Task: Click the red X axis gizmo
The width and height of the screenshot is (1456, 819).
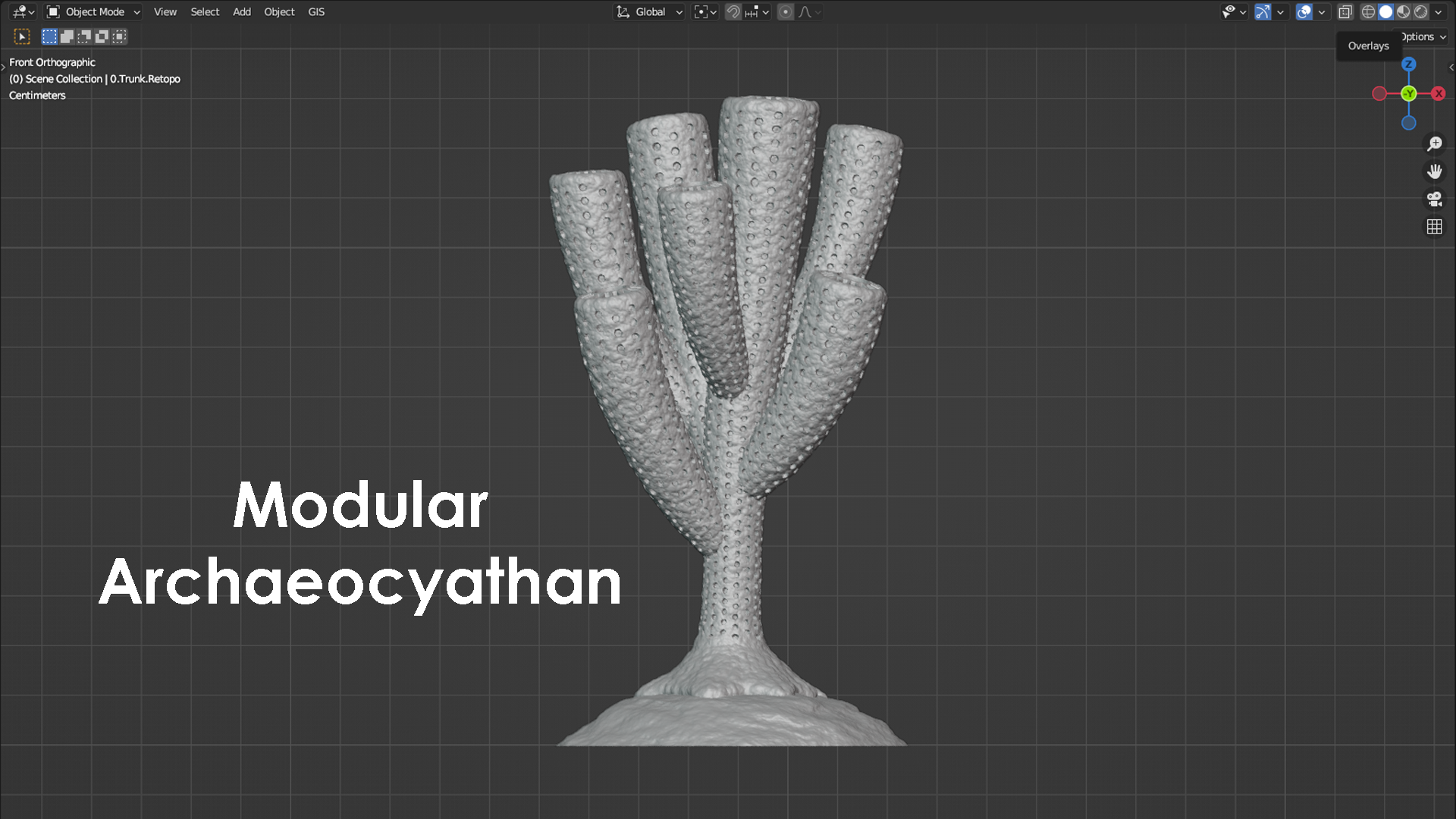Action: pyautogui.click(x=1439, y=93)
